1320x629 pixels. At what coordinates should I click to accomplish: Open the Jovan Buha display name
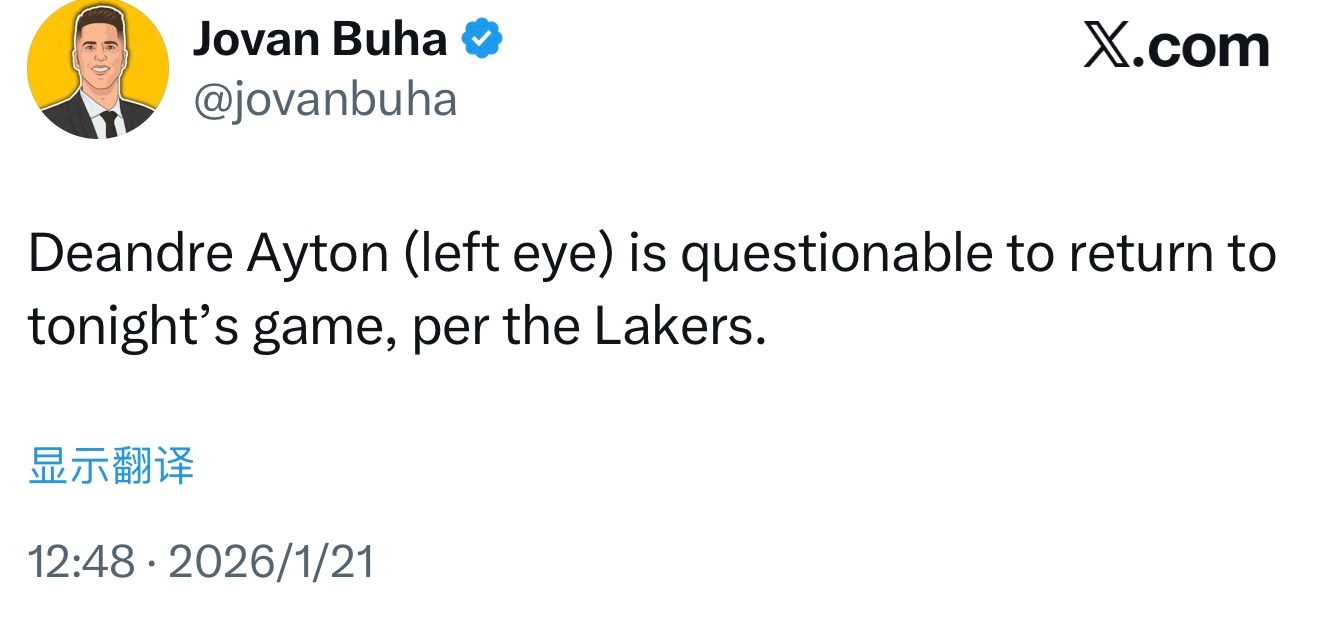pyautogui.click(x=319, y=39)
